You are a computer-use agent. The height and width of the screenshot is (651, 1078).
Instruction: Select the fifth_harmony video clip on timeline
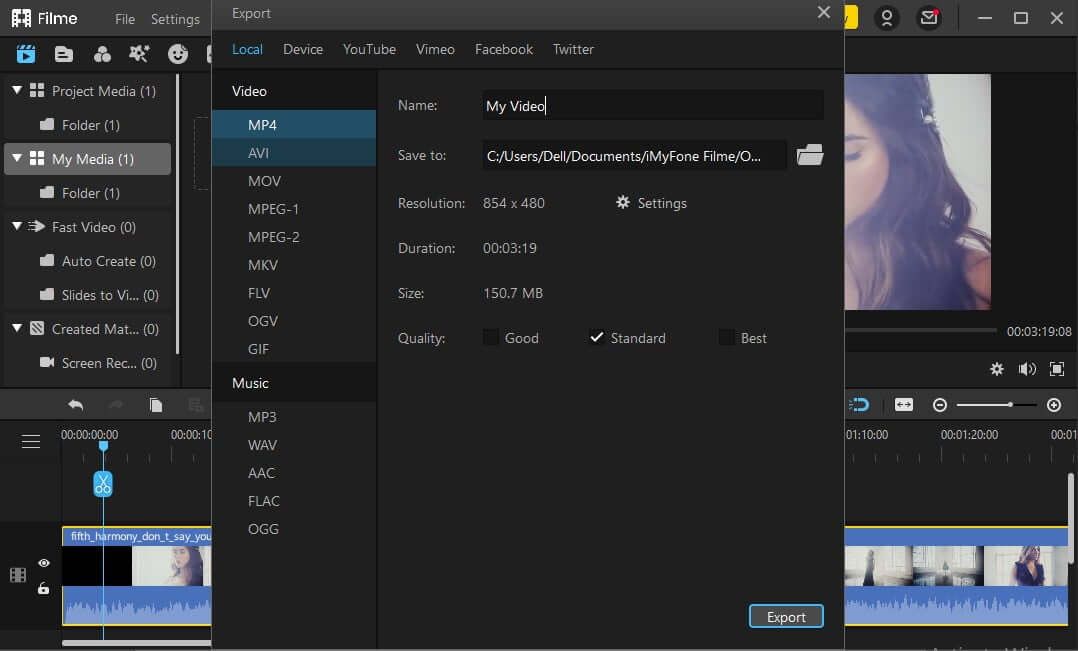pos(137,575)
